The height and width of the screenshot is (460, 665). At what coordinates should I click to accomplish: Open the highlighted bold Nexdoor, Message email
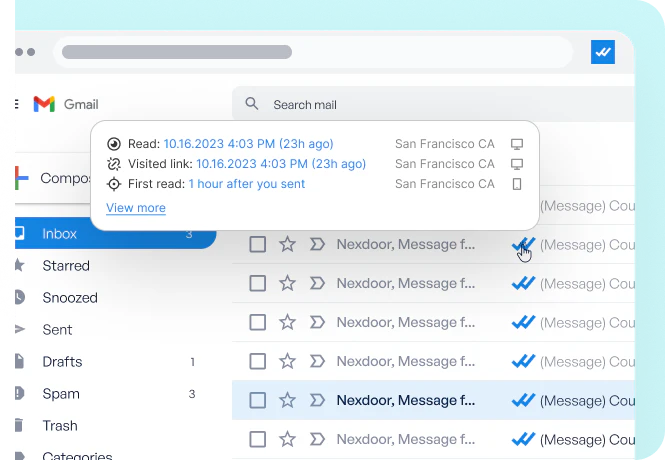[x=406, y=400]
